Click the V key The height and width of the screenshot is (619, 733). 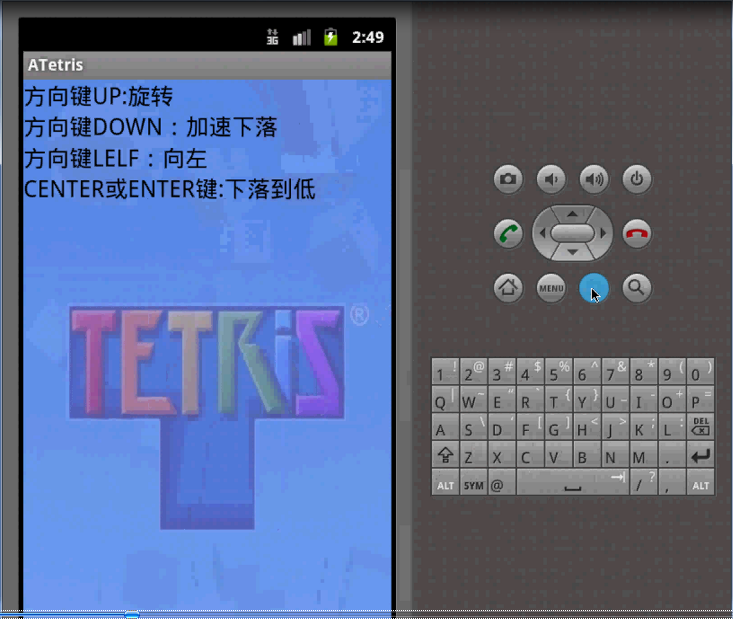tap(559, 454)
